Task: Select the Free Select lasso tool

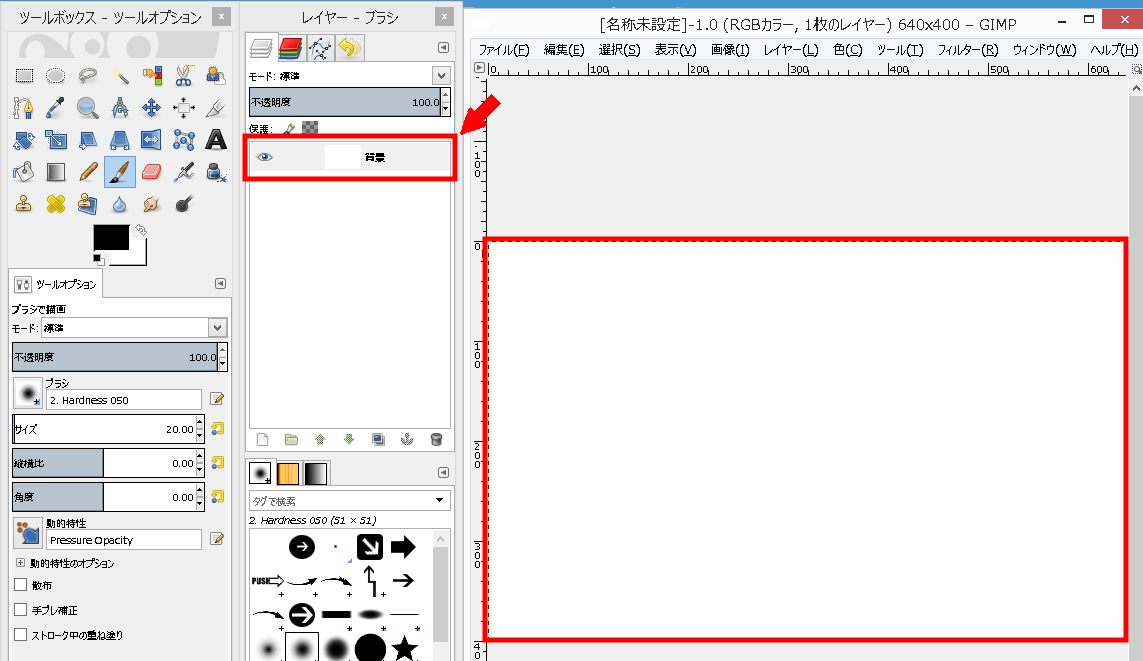Action: (87, 76)
